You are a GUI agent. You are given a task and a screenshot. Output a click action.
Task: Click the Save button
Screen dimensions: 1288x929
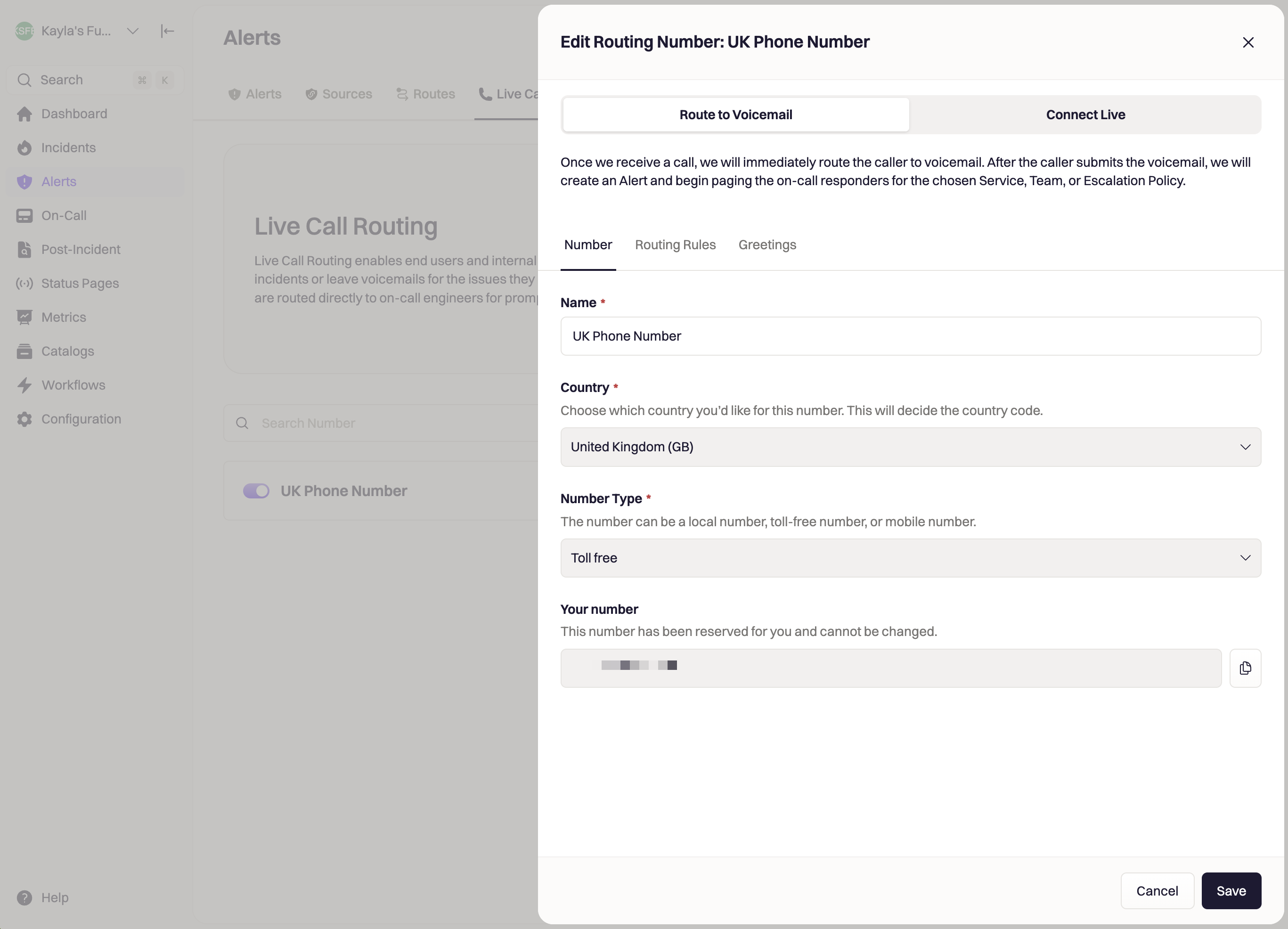[1231, 890]
